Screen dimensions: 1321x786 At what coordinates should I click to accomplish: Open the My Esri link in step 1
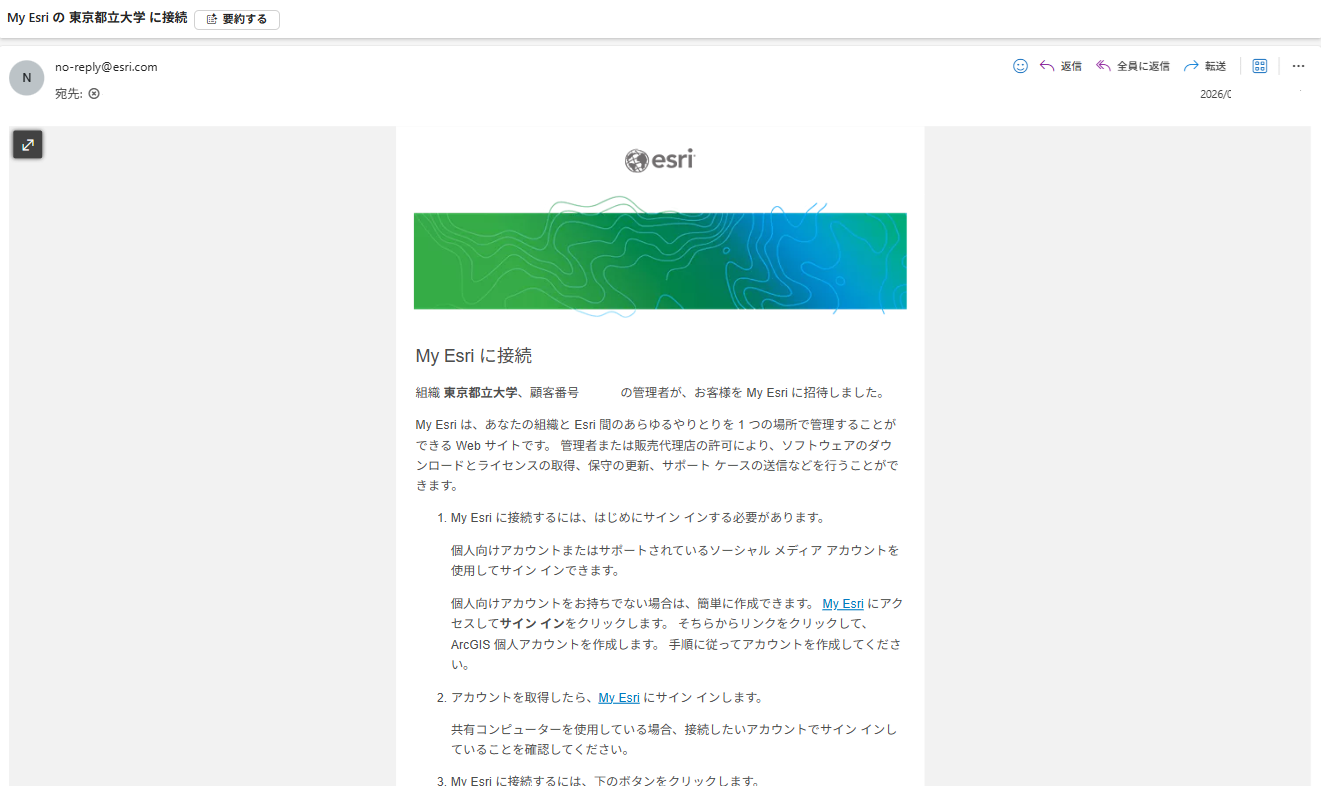[842, 604]
